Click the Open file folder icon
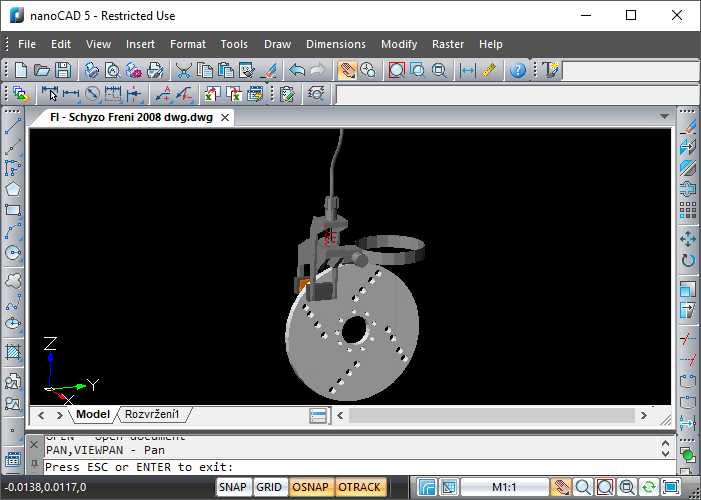This screenshot has height=500, width=701. coord(42,70)
